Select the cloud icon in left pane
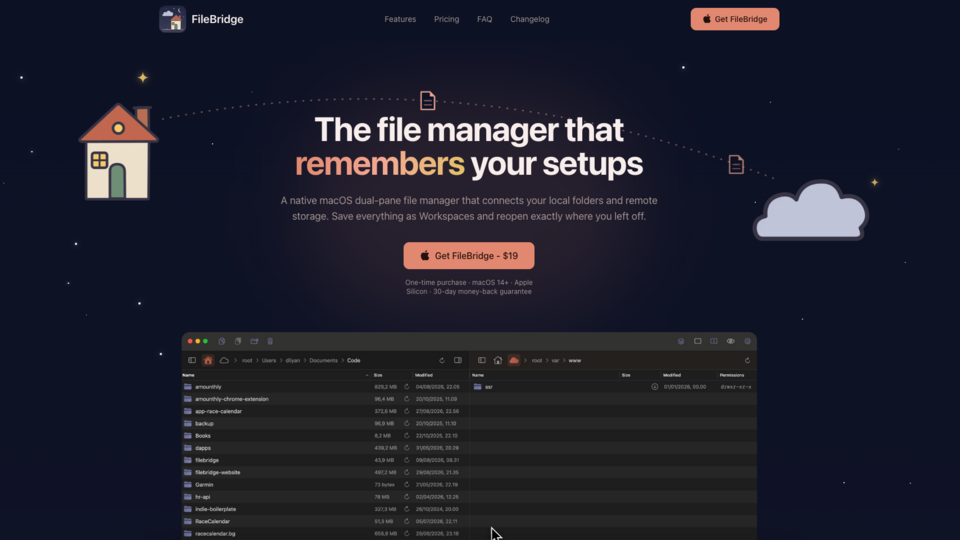Viewport: 960px width, 540px height. tap(224, 360)
